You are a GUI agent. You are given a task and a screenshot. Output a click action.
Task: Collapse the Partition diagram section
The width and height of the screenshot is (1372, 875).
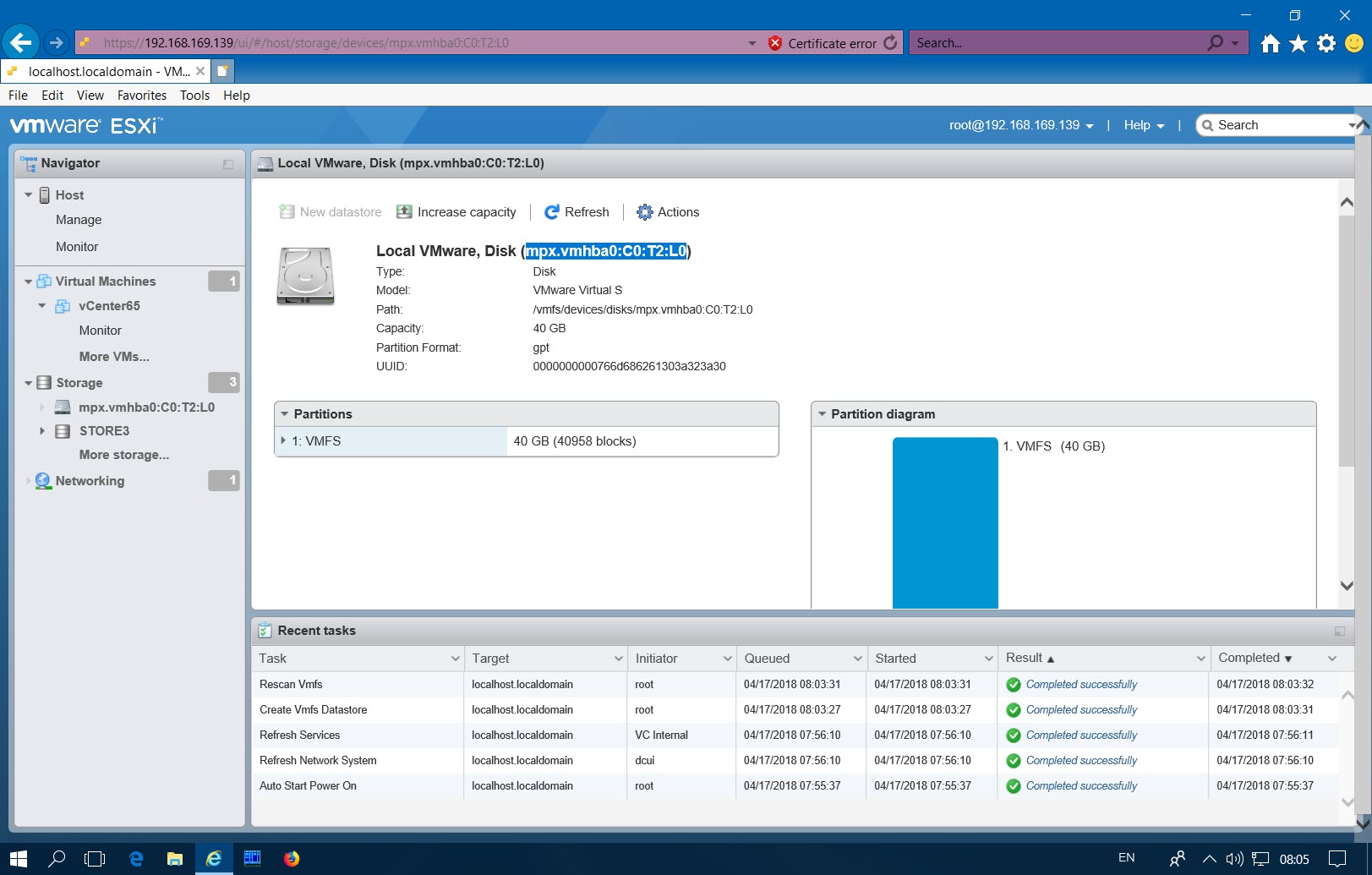pos(822,414)
